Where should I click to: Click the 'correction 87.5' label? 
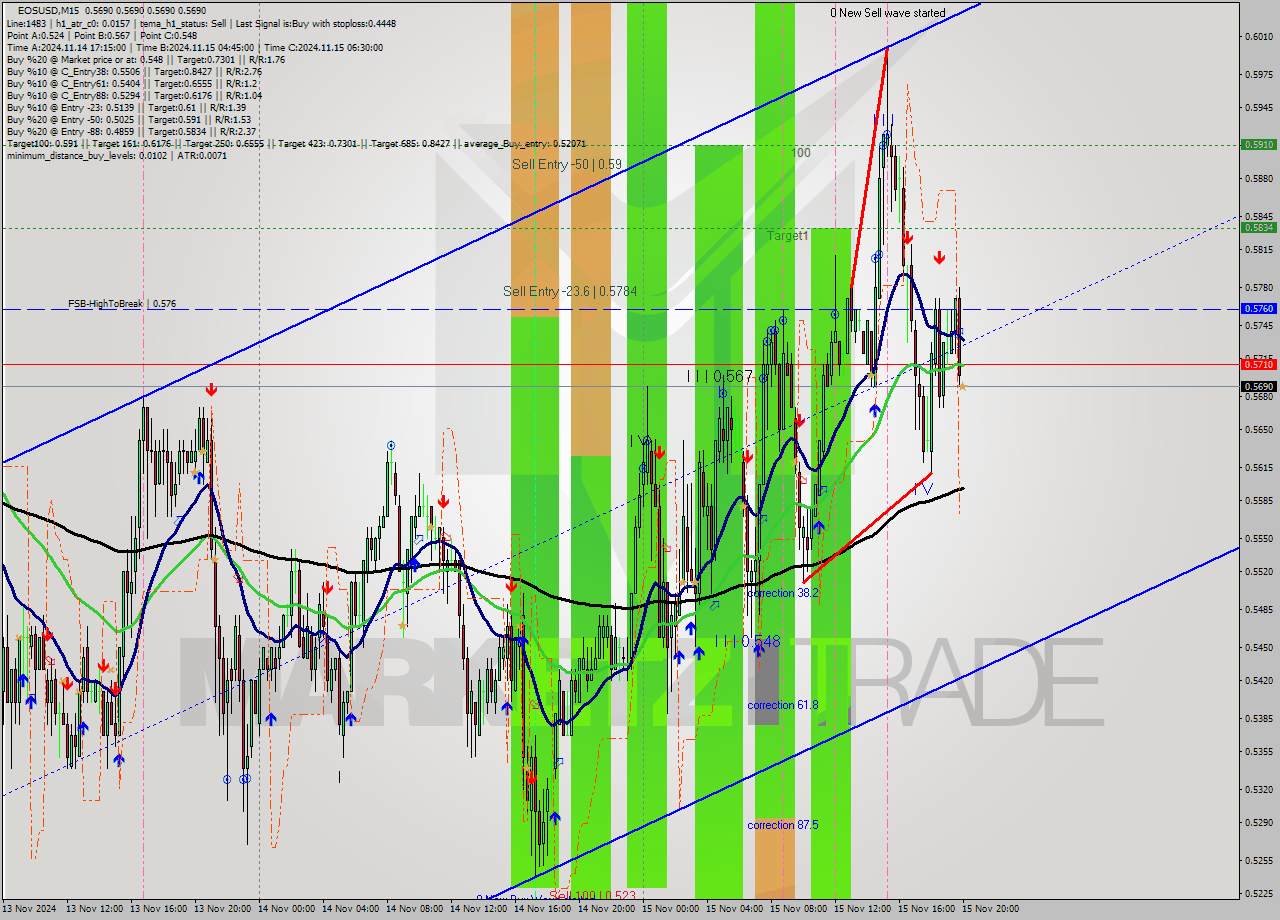(783, 825)
